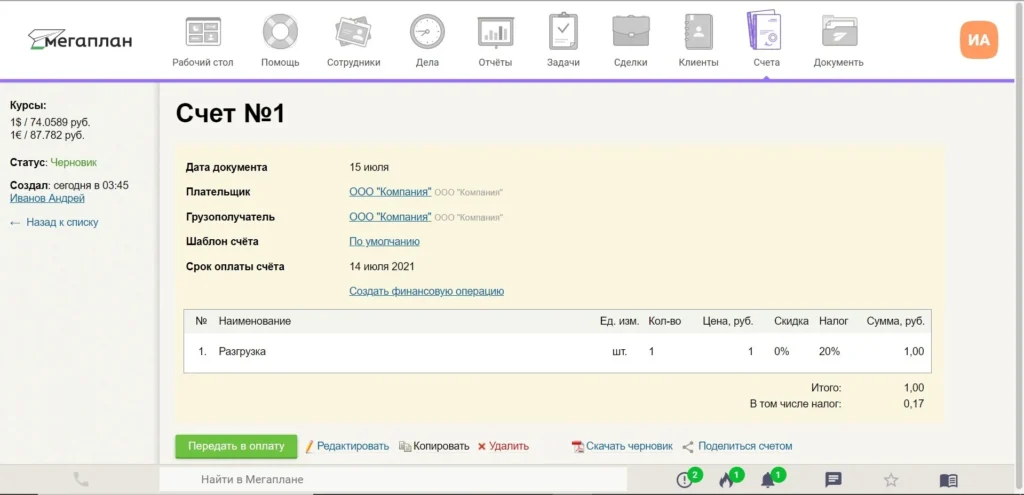1024x495 pixels.
Task: Click the Мегаплан logo
Action: pos(80,40)
